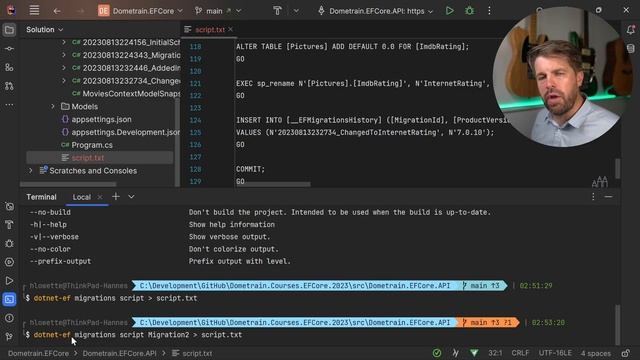This screenshot has width=640, height=360.
Task: Open the Build tool window hammer
Action: click(9, 225)
